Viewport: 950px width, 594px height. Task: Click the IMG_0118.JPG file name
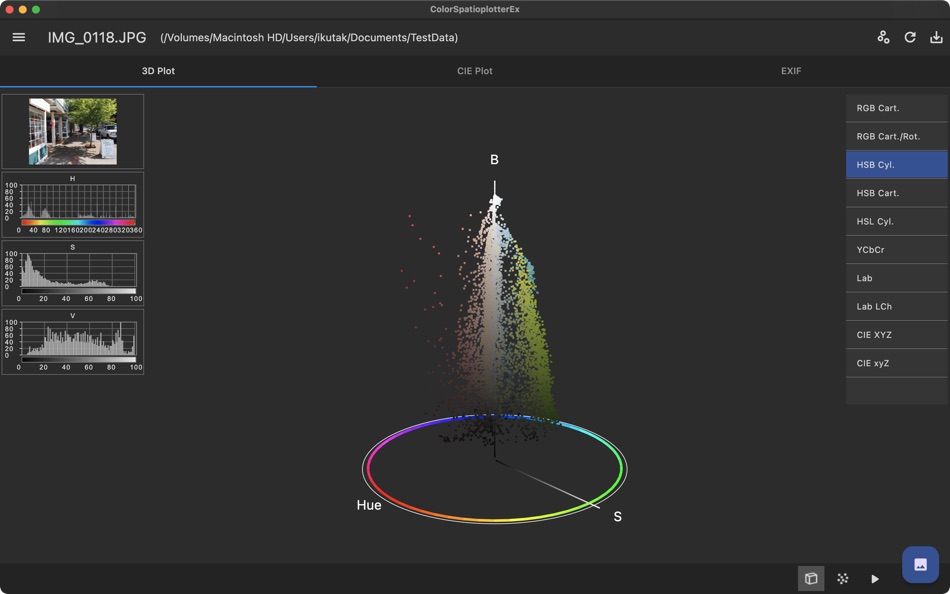pyautogui.click(x=97, y=38)
